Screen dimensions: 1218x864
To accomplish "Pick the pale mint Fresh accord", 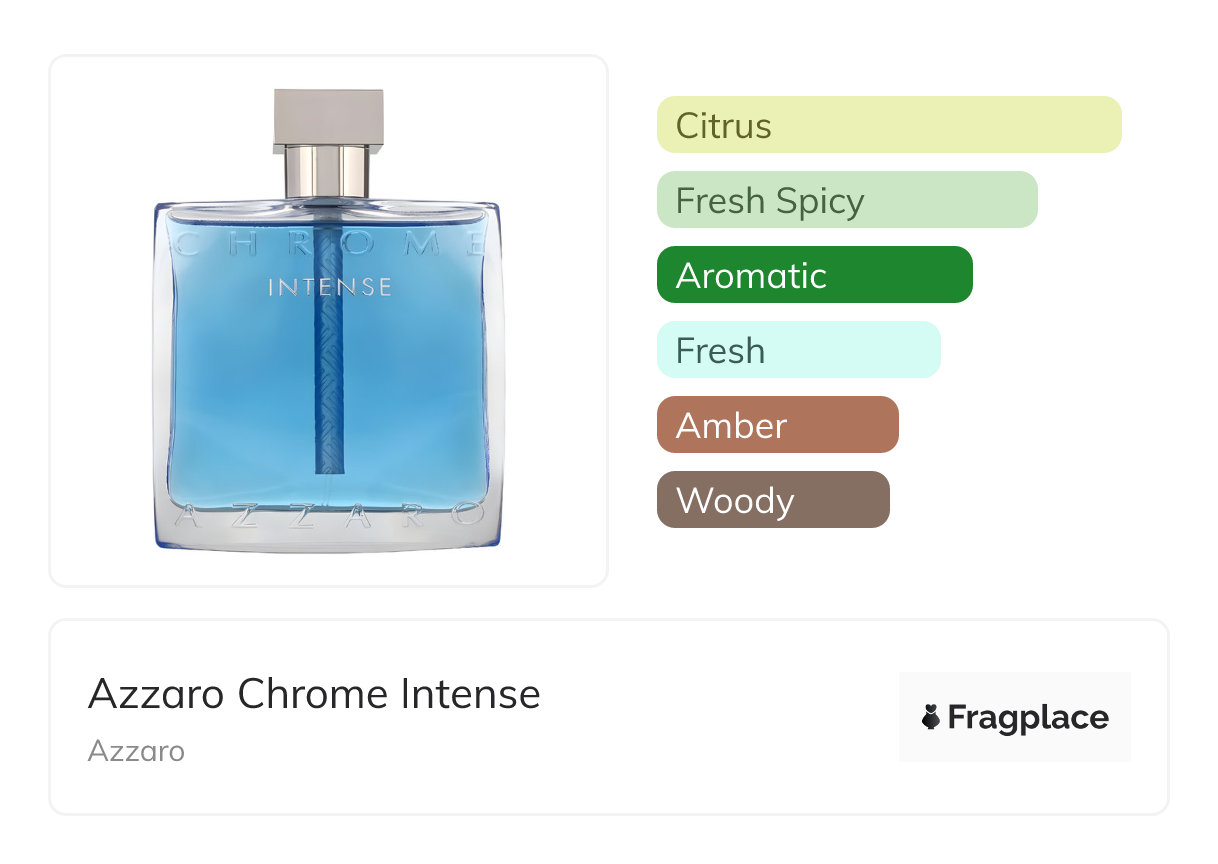I will point(798,350).
